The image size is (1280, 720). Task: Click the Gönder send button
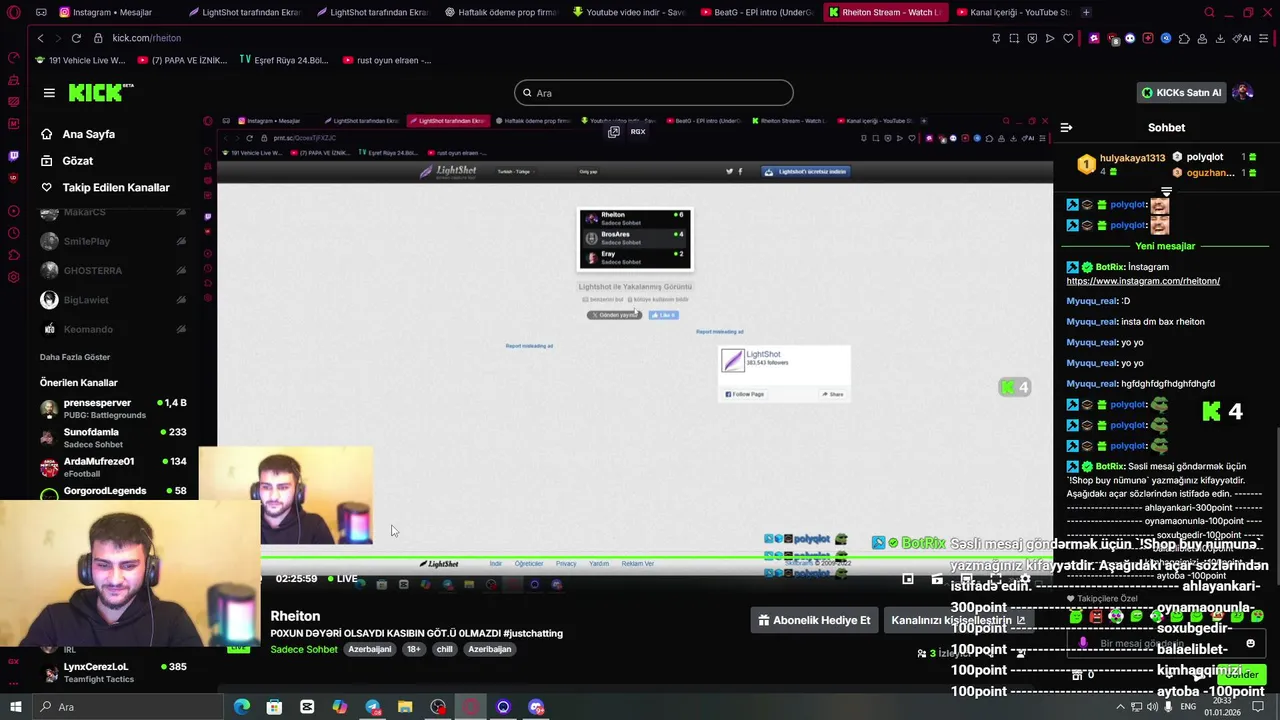pyautogui.click(x=1240, y=674)
